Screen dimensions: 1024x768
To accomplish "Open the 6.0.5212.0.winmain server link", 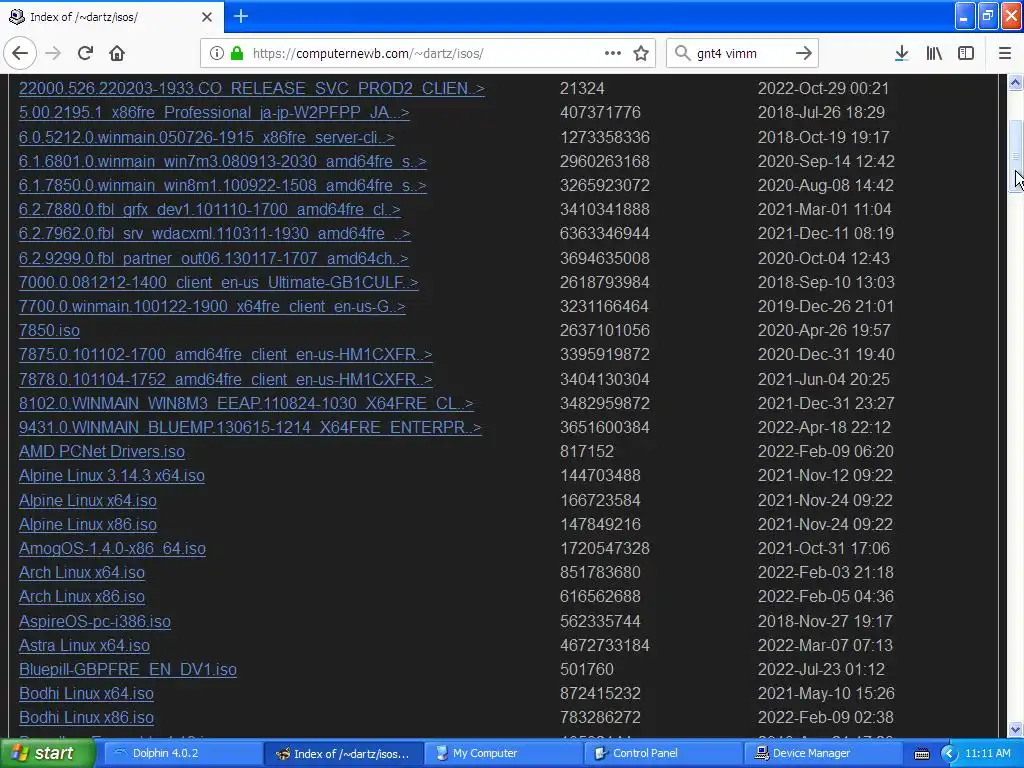I will [x=207, y=137].
